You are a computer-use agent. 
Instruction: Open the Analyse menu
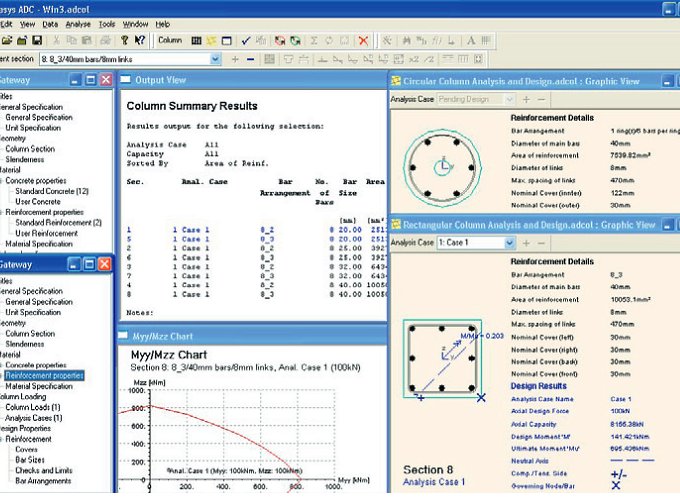[x=78, y=24]
